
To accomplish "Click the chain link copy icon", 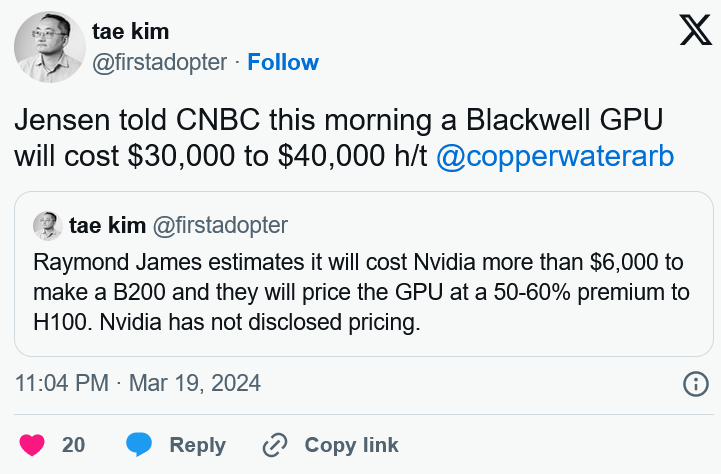I will click(x=275, y=445).
